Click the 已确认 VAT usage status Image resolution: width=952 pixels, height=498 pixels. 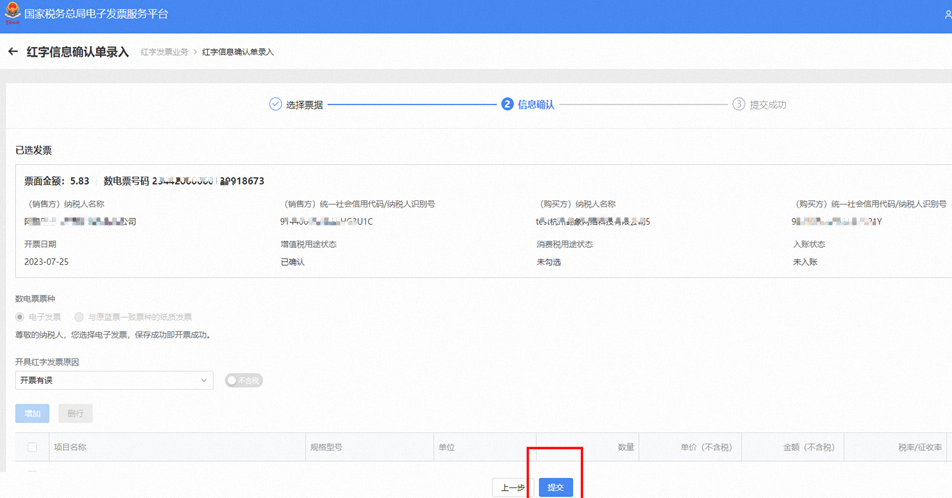[292, 262]
